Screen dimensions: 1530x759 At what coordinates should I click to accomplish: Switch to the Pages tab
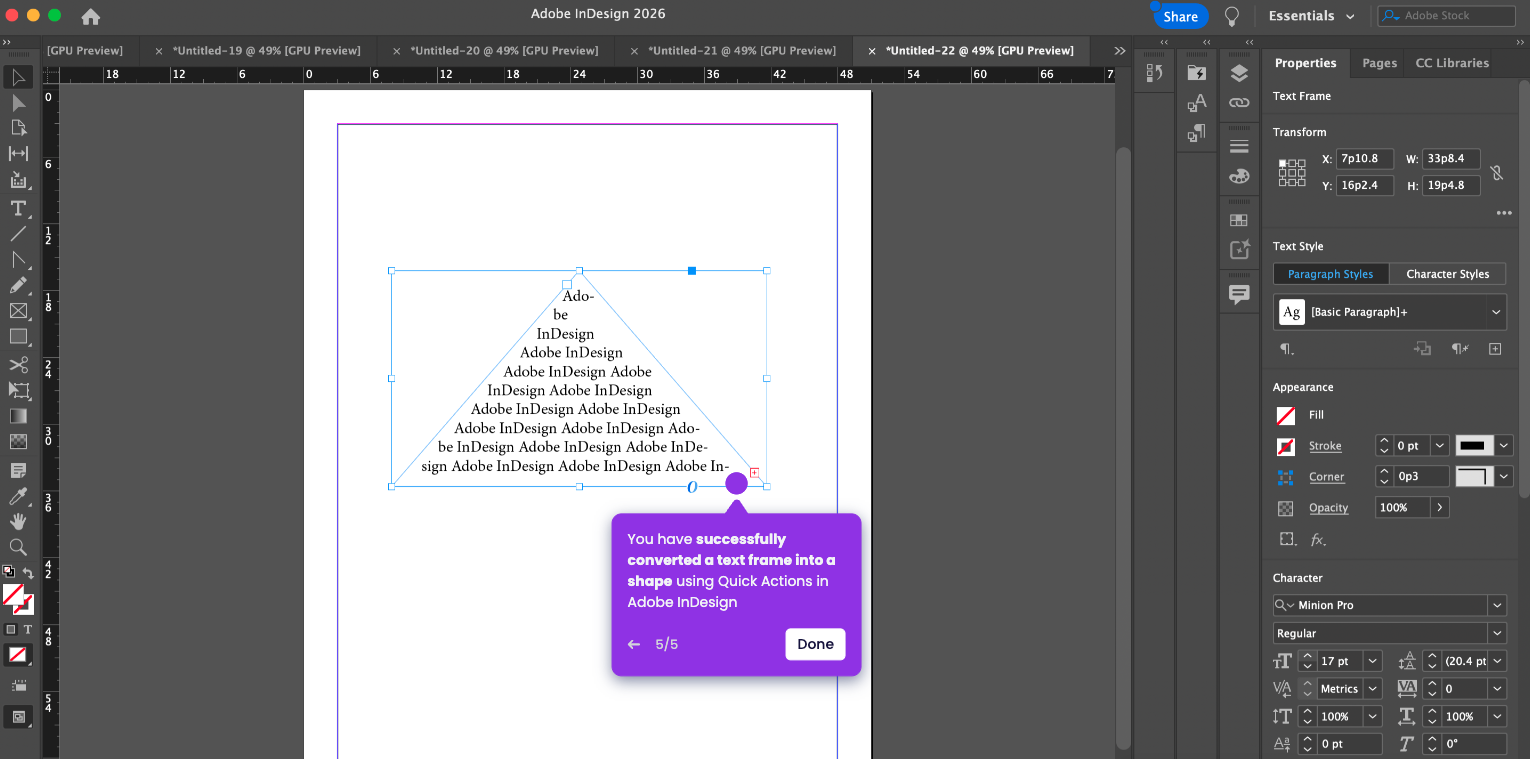(x=1379, y=63)
